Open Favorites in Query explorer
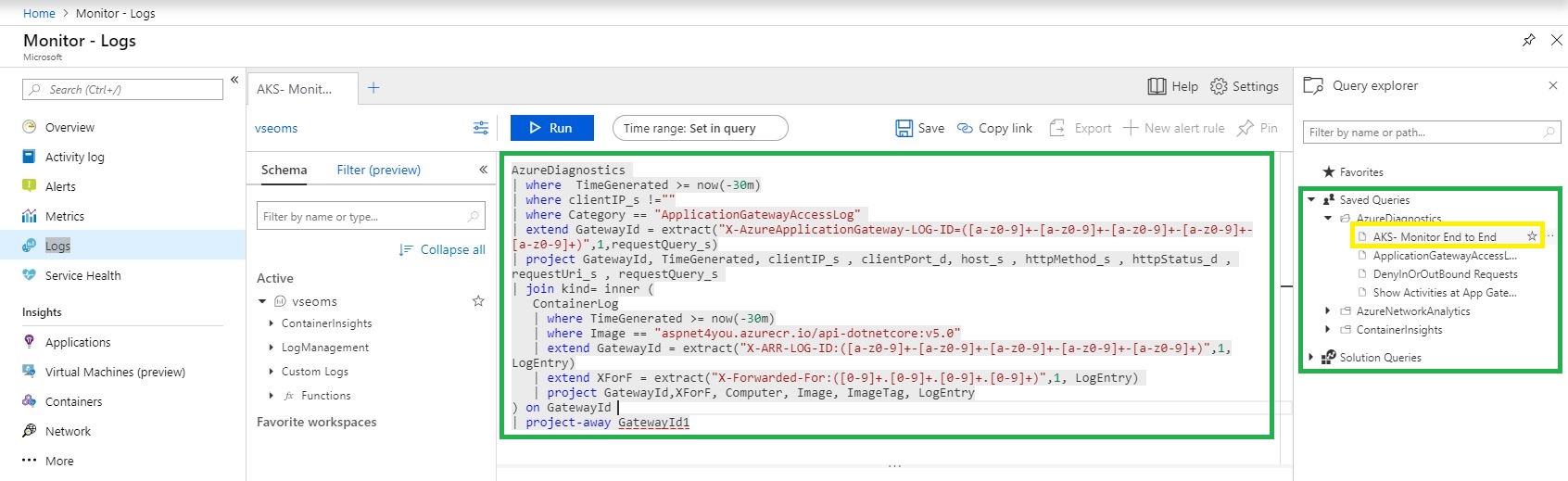1568x481 pixels. coord(1352,171)
